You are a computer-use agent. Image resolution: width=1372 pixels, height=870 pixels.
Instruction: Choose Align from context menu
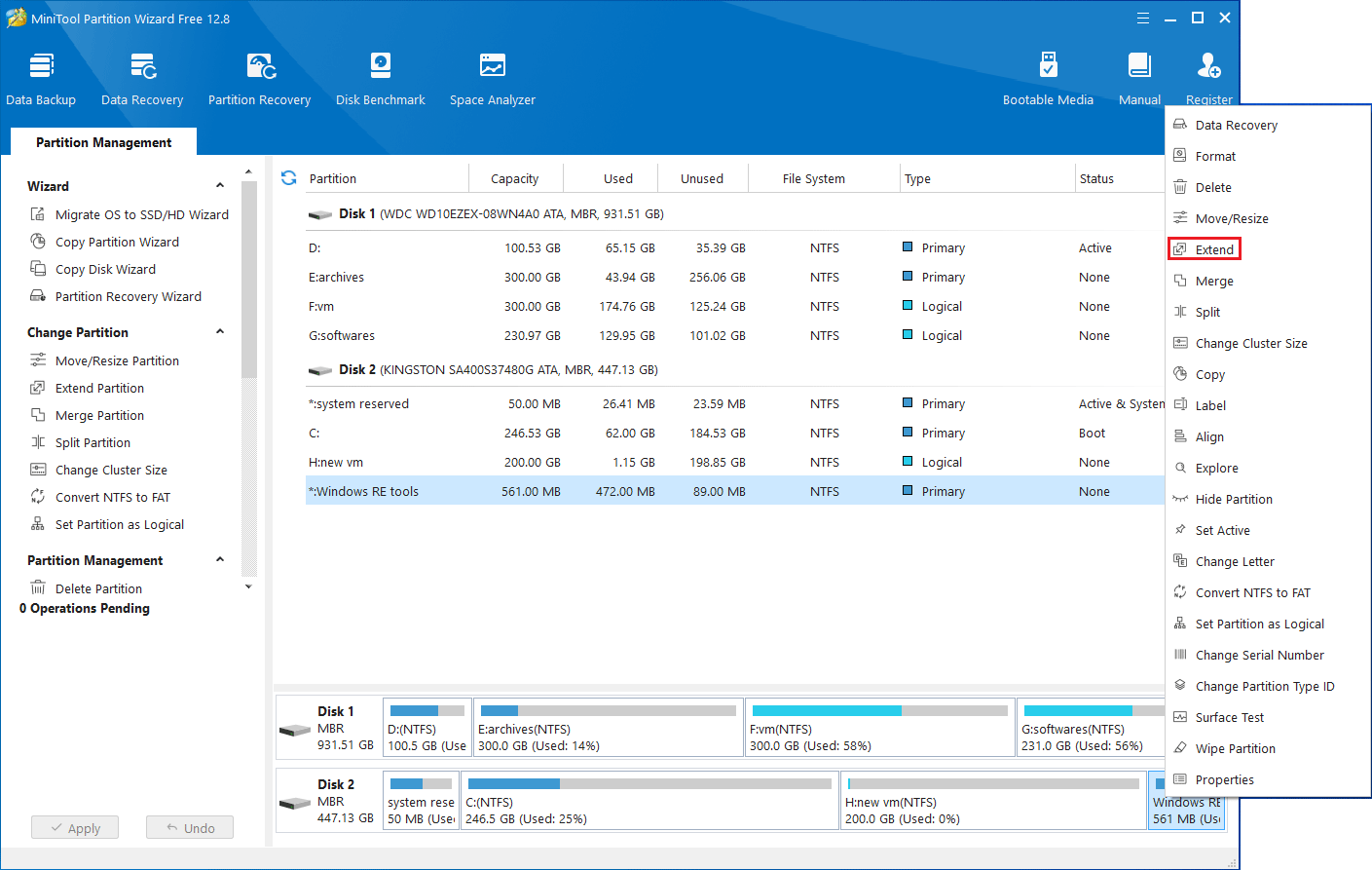coord(1268,436)
